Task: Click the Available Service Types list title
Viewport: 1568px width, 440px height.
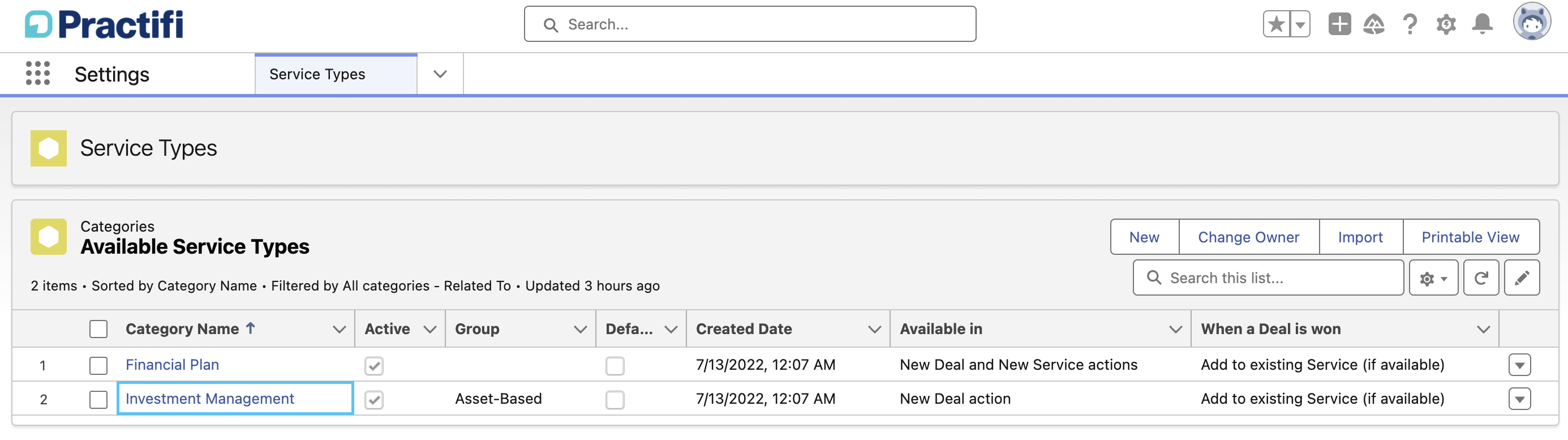Action: coord(195,247)
